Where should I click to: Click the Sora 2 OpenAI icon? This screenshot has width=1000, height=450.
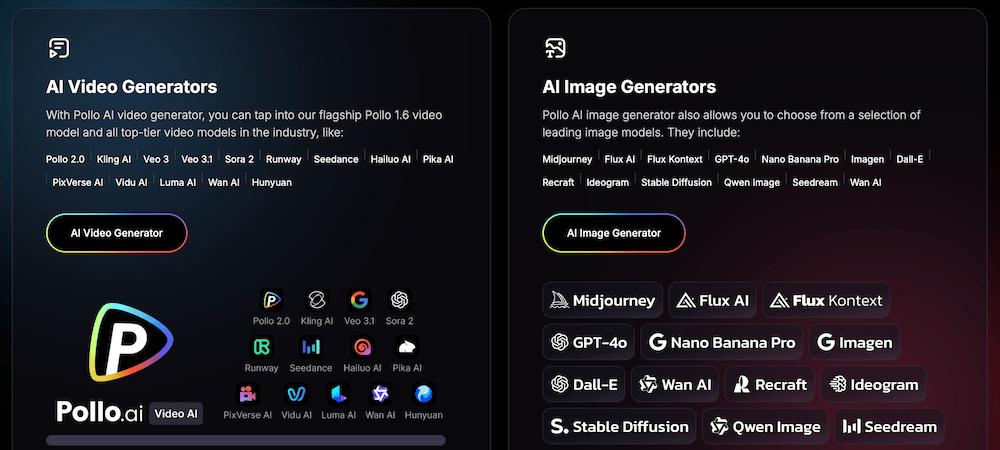pos(400,298)
